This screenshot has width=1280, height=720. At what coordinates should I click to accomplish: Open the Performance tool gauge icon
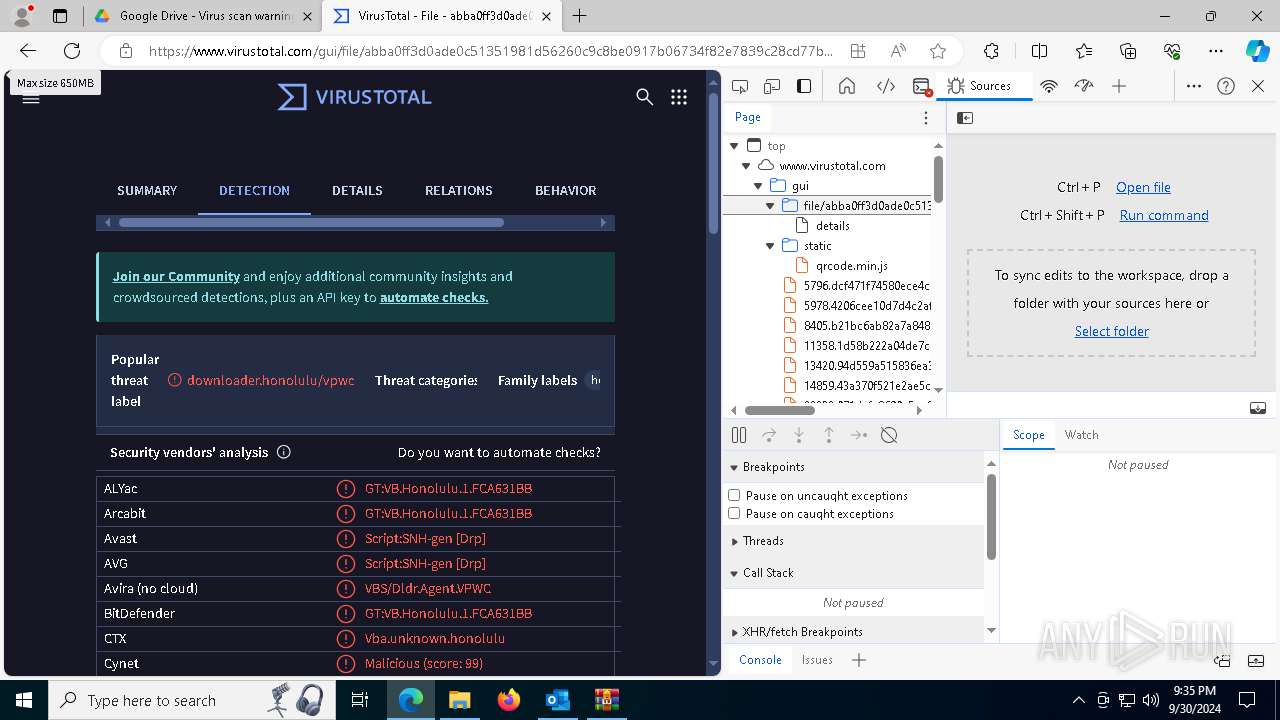point(1084,86)
